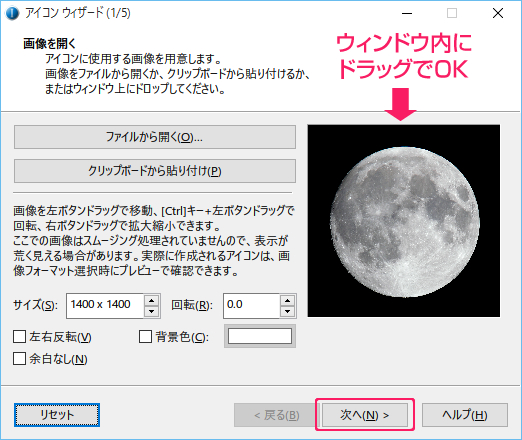Click the リセット button
This screenshot has width=522, height=440.
(x=57, y=415)
